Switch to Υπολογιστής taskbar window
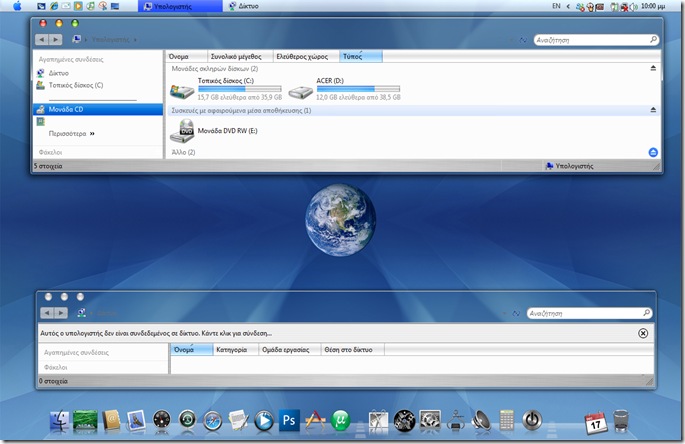 coord(180,6)
